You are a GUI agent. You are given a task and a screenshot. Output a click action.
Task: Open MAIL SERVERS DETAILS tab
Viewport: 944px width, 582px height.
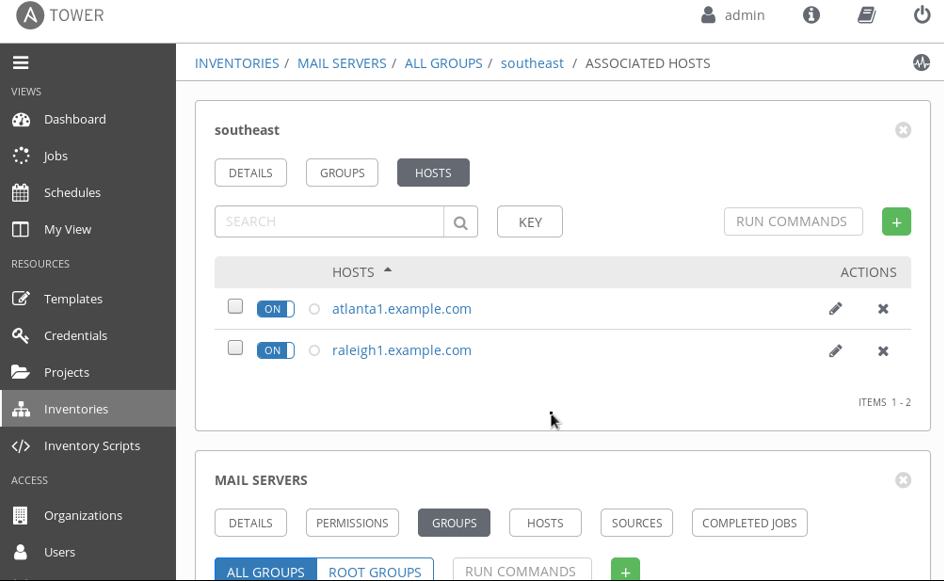[x=250, y=523]
